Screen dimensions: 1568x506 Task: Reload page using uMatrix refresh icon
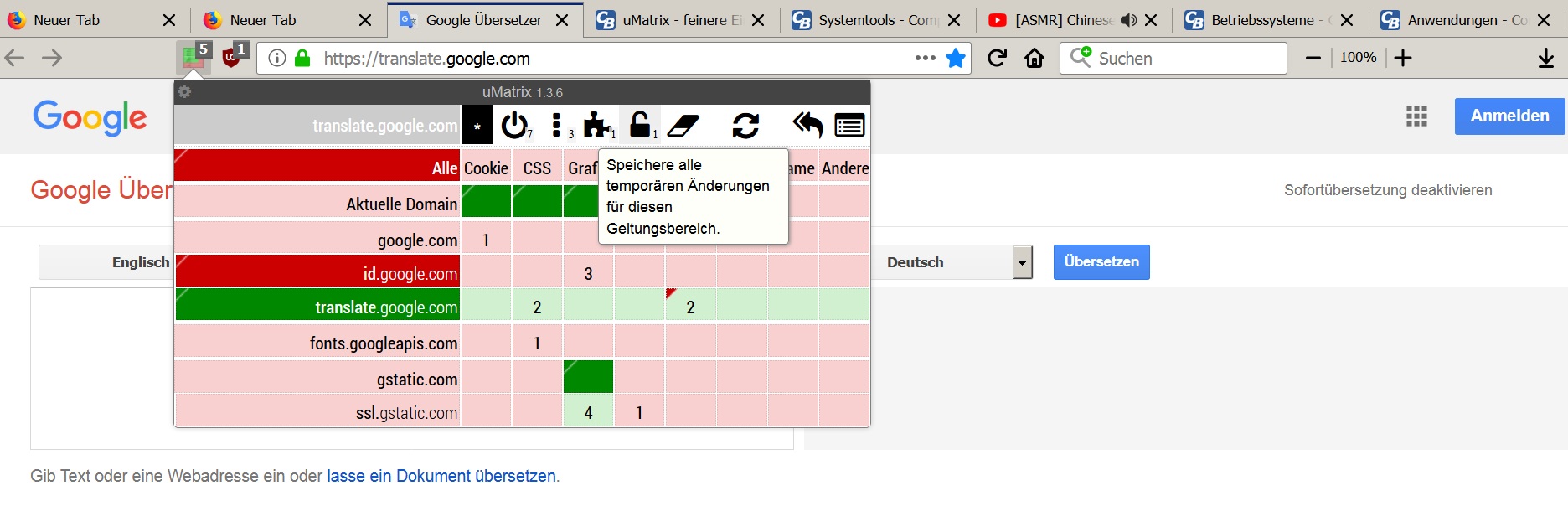pos(745,126)
